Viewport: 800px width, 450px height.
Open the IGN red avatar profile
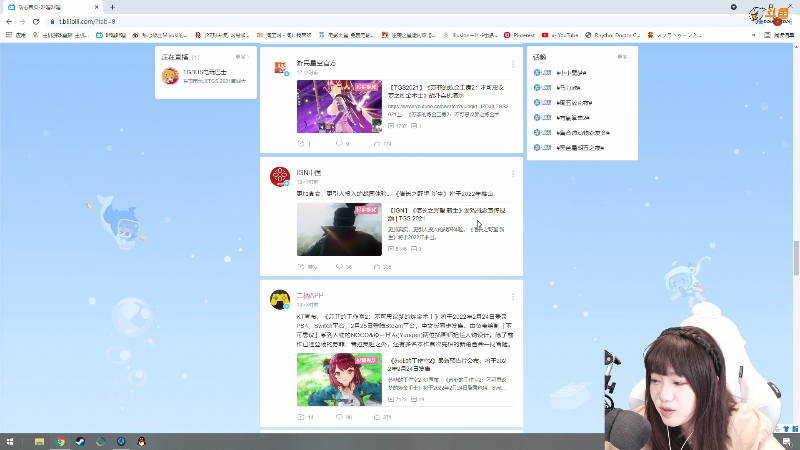point(280,177)
